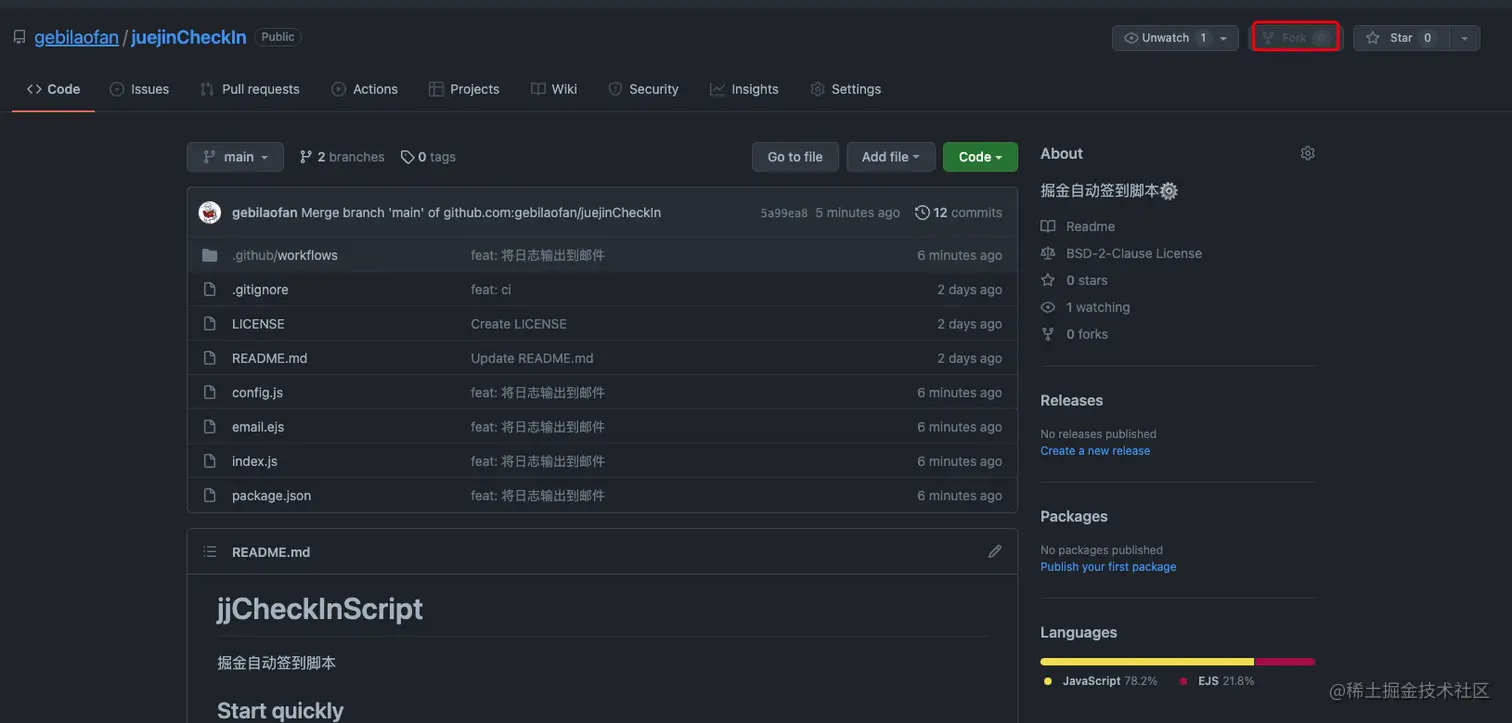This screenshot has height=723, width=1512.
Task: Open About settings gear icon
Action: (1307, 153)
